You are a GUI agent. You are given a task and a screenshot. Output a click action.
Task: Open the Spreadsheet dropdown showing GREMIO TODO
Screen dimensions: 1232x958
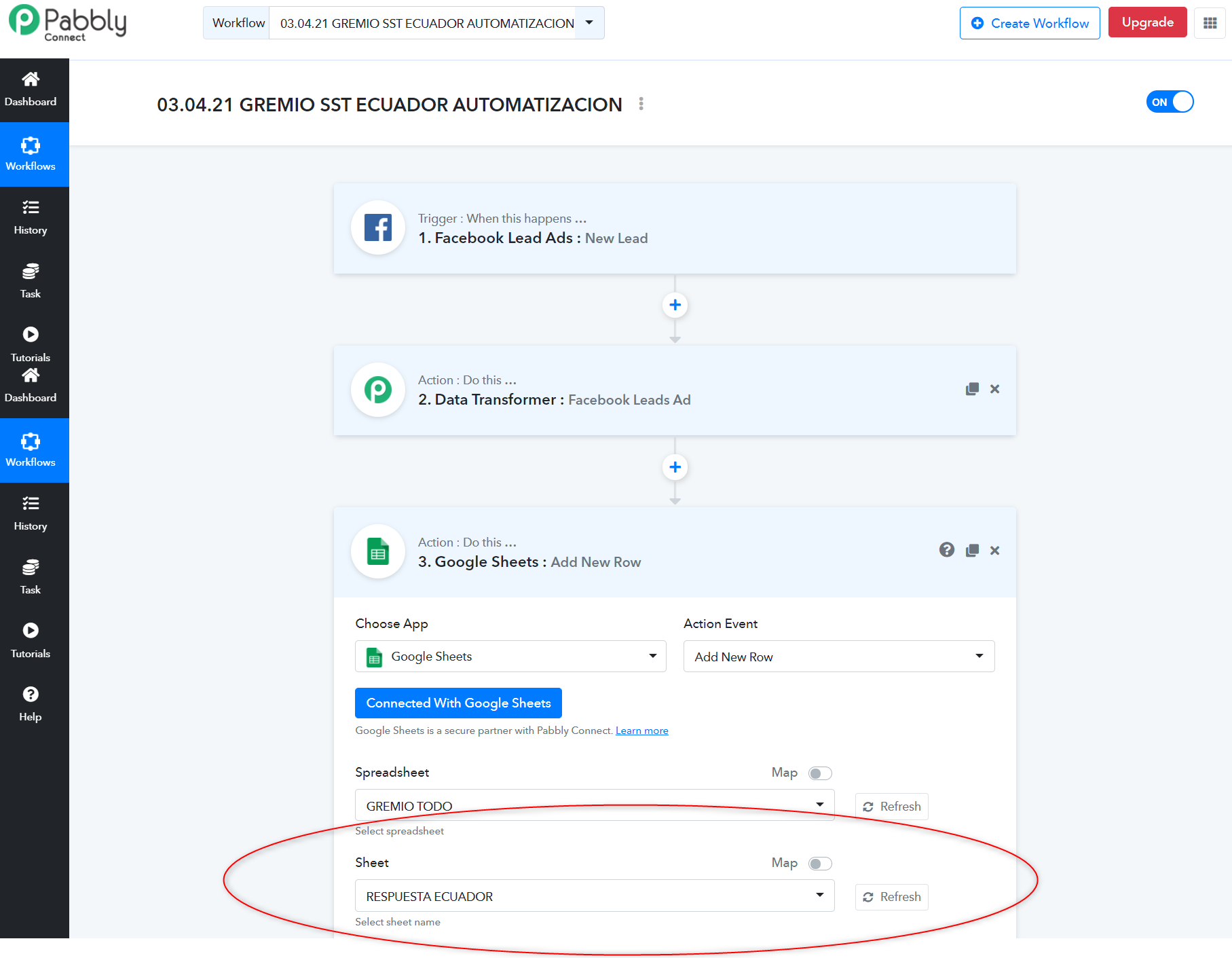tap(595, 805)
